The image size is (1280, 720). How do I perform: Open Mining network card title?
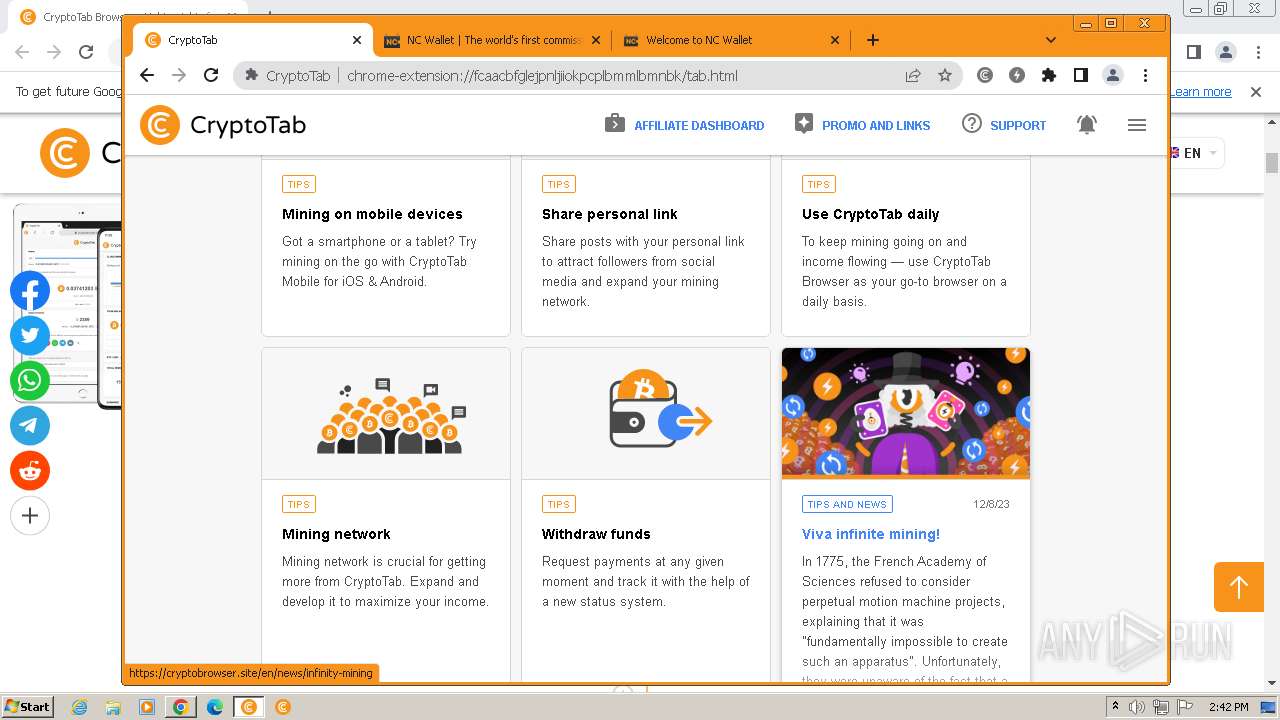coord(336,534)
